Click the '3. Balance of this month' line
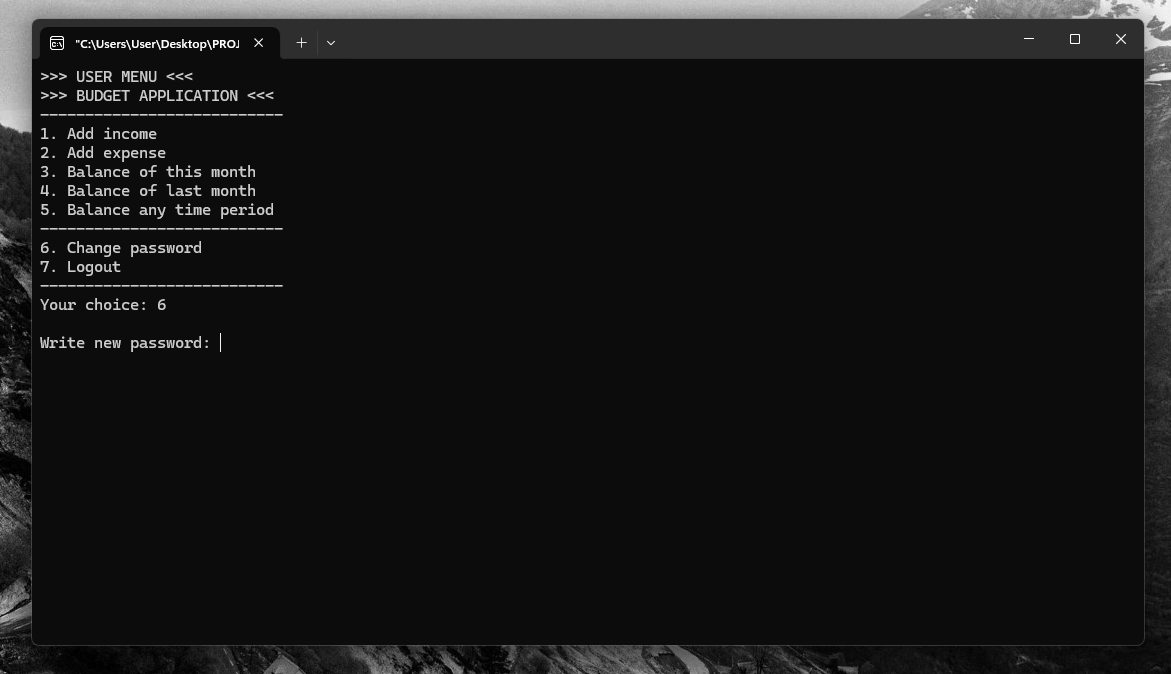The width and height of the screenshot is (1171, 674). [148, 172]
